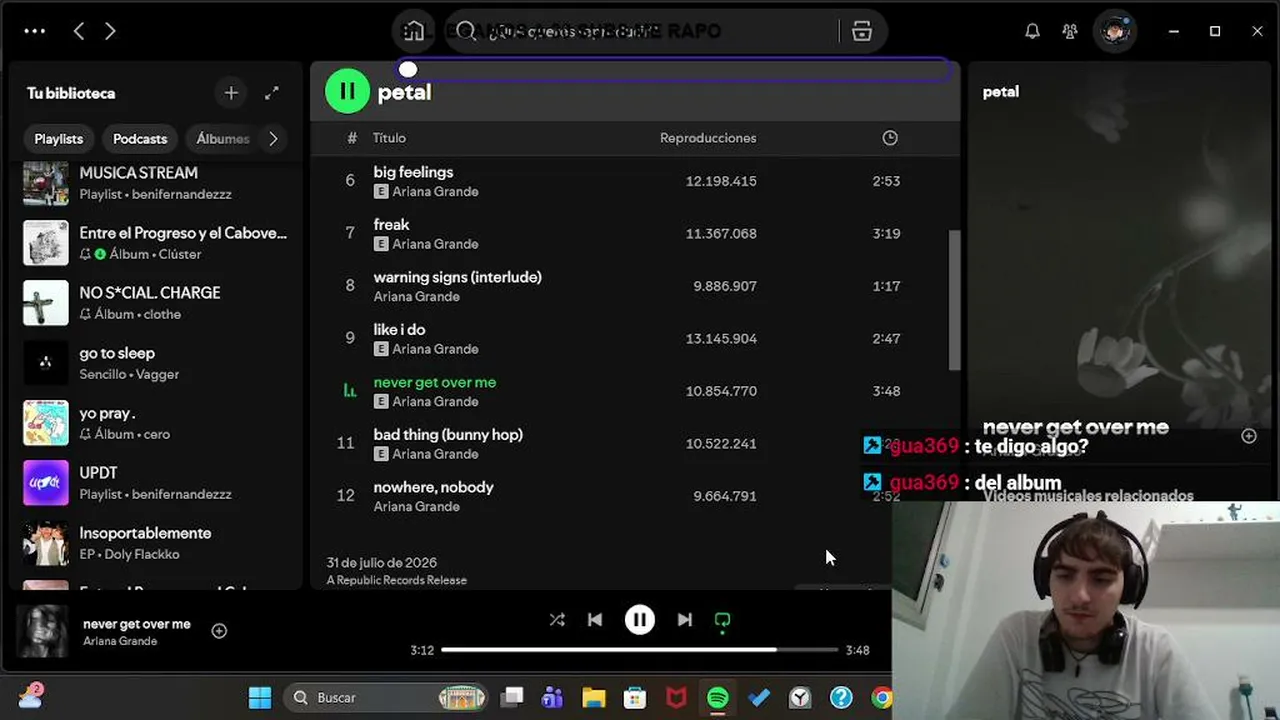
Task: Open Insoportablemente EP
Action: (x=155, y=543)
